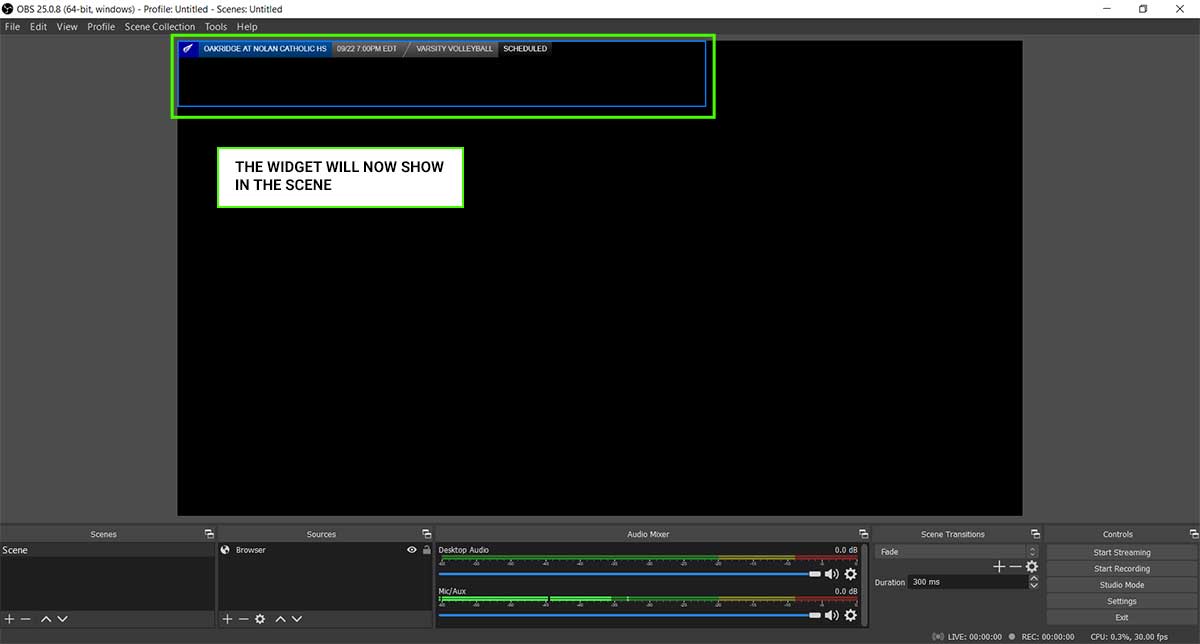Pop out the Scene Transitions dock
This screenshot has height=644, width=1200.
click(x=1035, y=534)
